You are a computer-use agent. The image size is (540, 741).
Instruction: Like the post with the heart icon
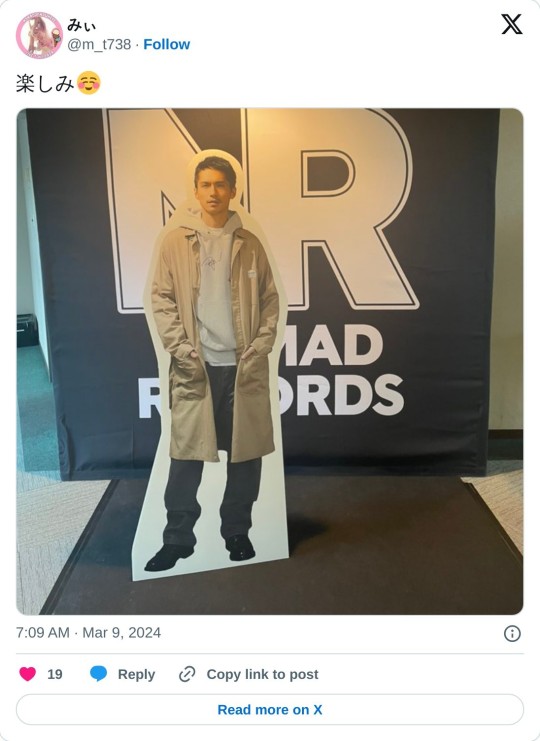click(x=27, y=674)
